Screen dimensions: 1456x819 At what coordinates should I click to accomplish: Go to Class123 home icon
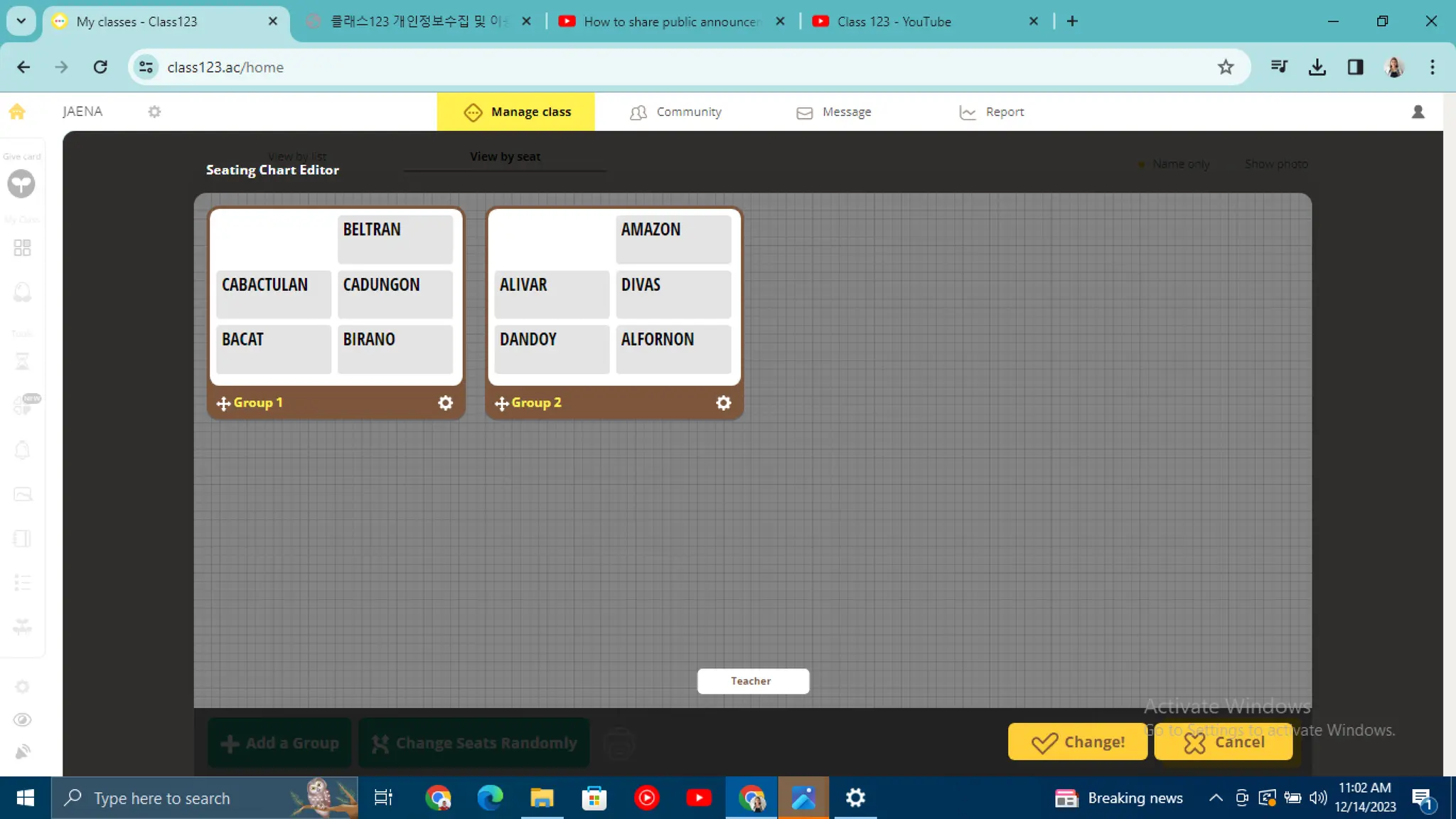pos(17,112)
